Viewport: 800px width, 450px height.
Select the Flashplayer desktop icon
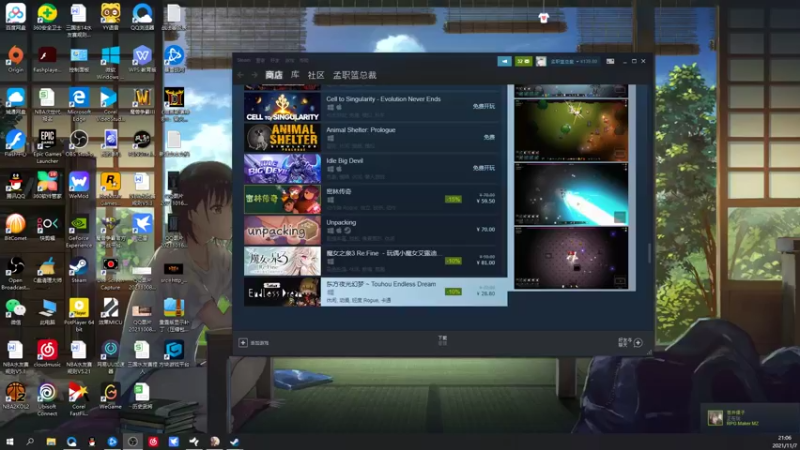click(47, 59)
